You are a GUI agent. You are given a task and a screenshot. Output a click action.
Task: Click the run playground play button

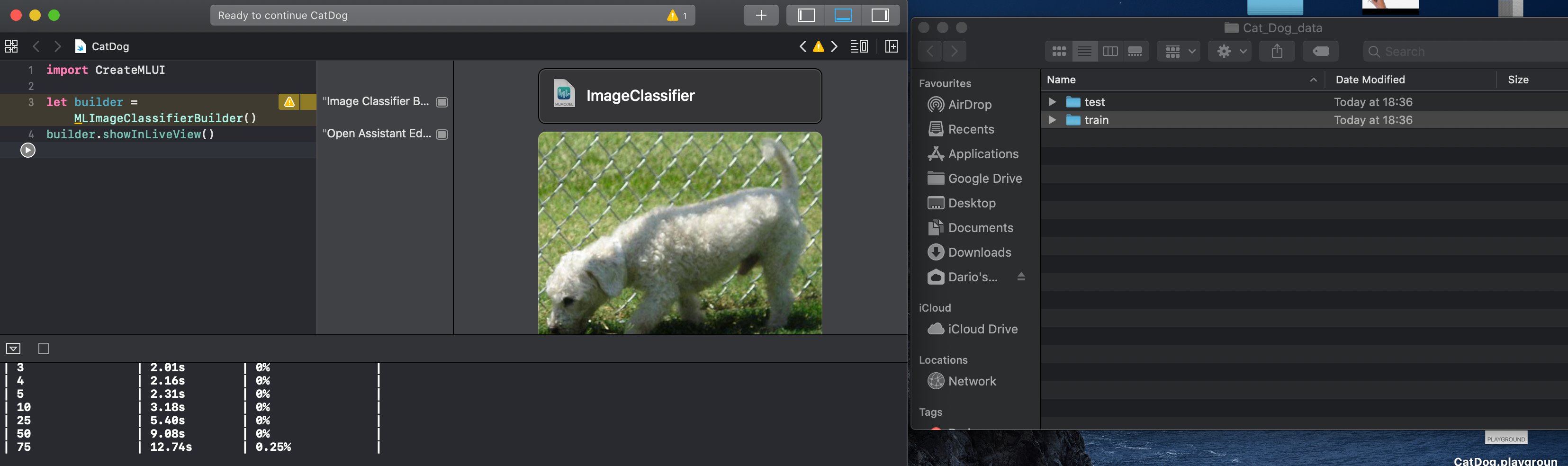coord(28,150)
